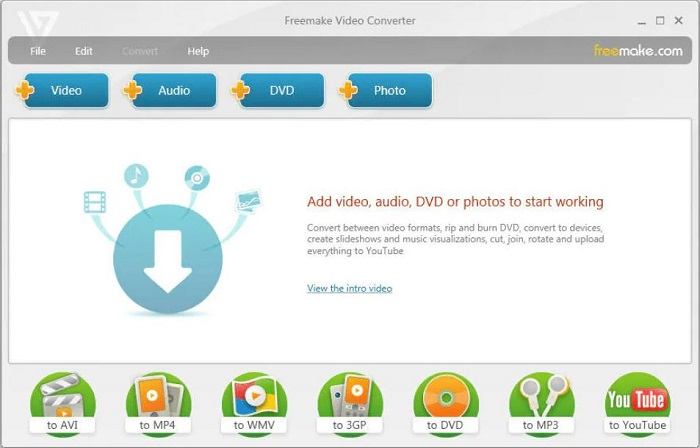Open the Help menu
Viewport: 700px width, 448px height.
pos(198,51)
